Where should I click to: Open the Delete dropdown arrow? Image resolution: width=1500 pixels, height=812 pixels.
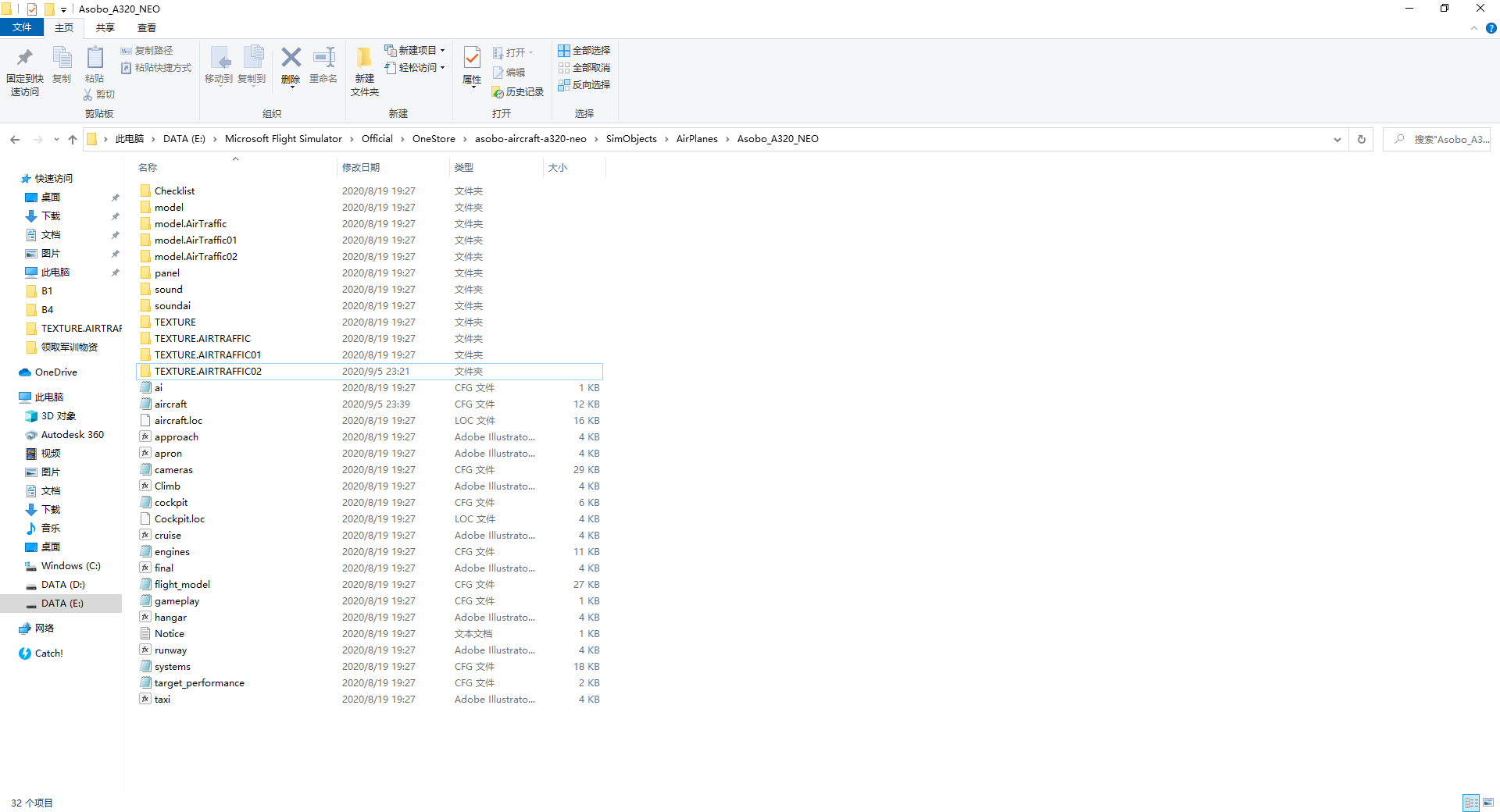pos(291,87)
